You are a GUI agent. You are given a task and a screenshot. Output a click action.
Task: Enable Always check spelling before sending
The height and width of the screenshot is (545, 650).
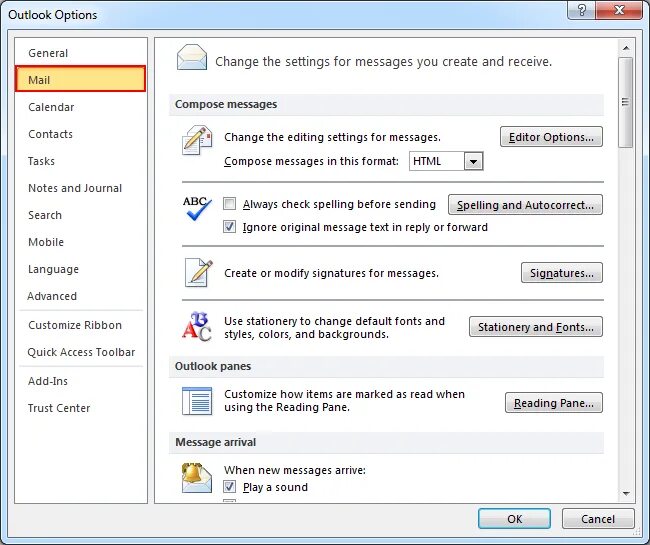(229, 203)
